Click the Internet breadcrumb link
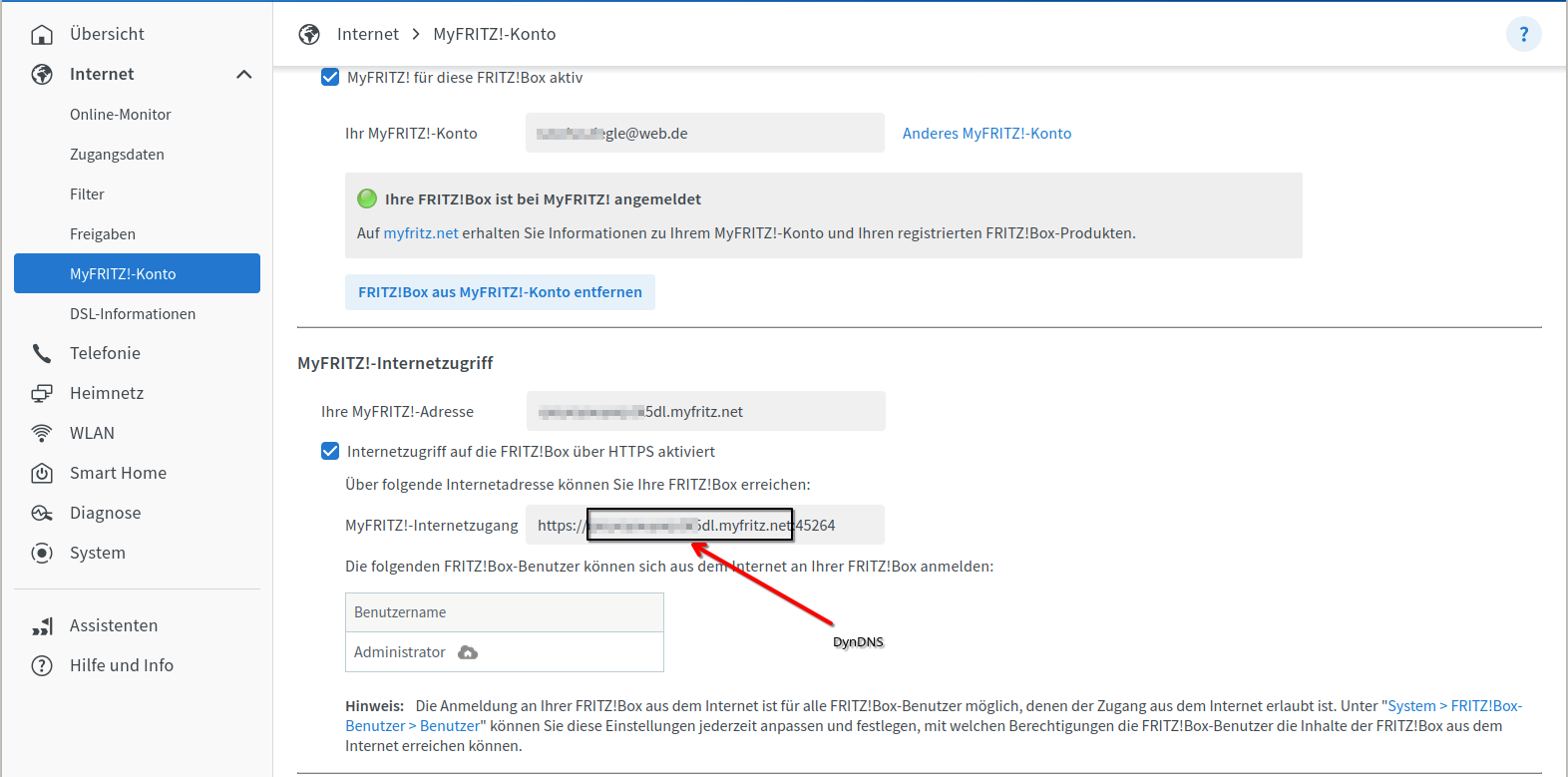 368,34
